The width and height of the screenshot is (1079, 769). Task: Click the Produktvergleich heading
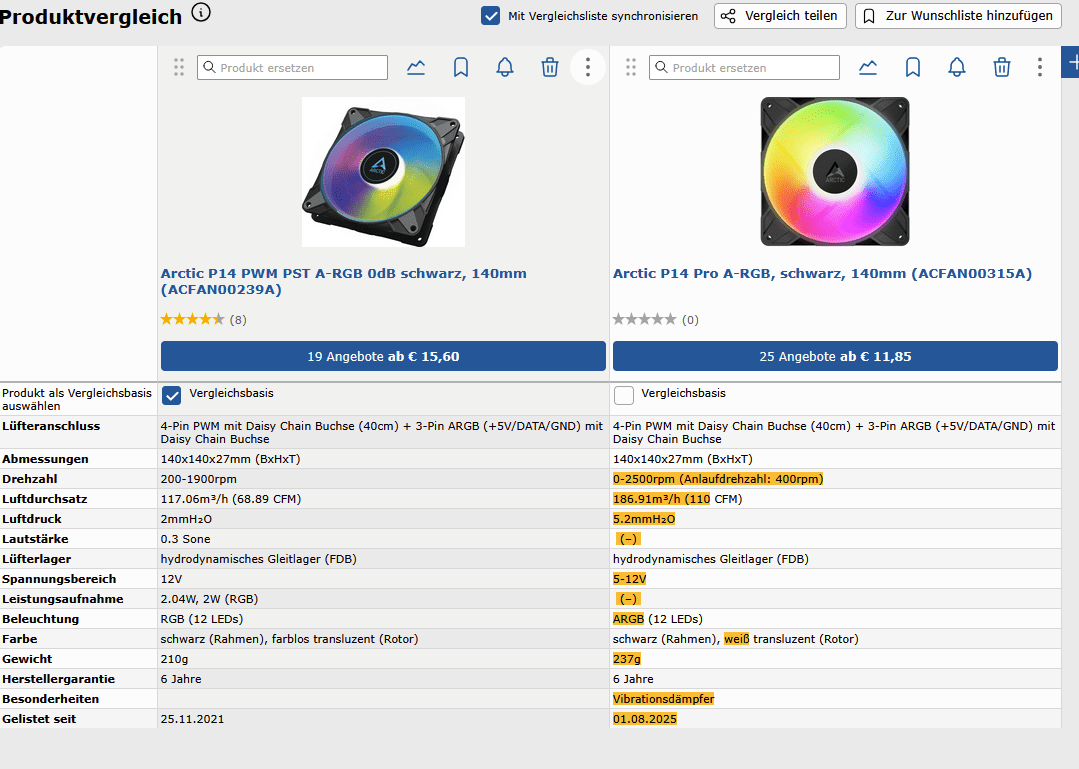[90, 17]
